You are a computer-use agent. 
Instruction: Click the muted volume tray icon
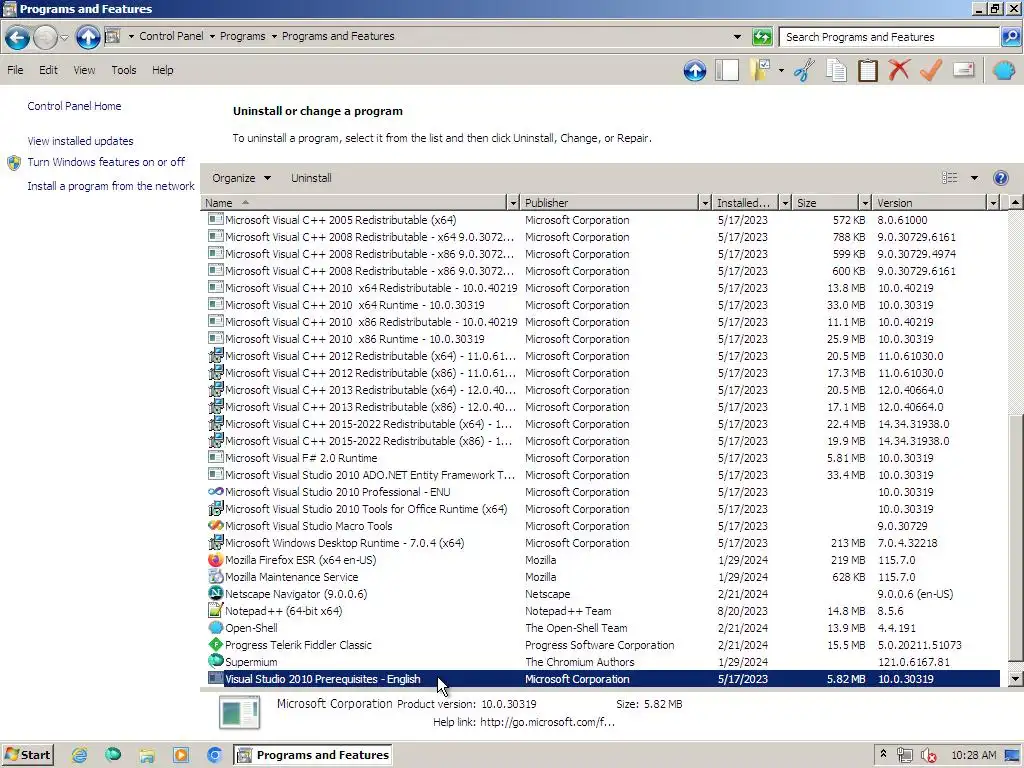(x=928, y=755)
